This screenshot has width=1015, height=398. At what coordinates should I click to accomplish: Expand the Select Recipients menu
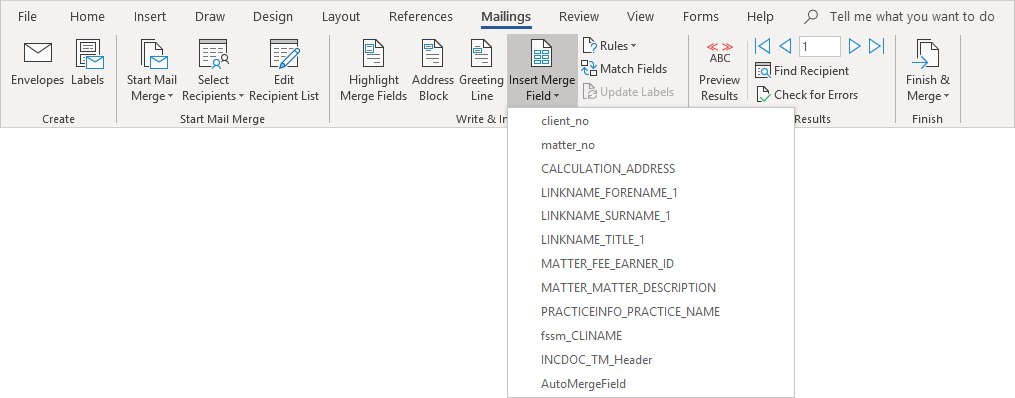pos(214,71)
